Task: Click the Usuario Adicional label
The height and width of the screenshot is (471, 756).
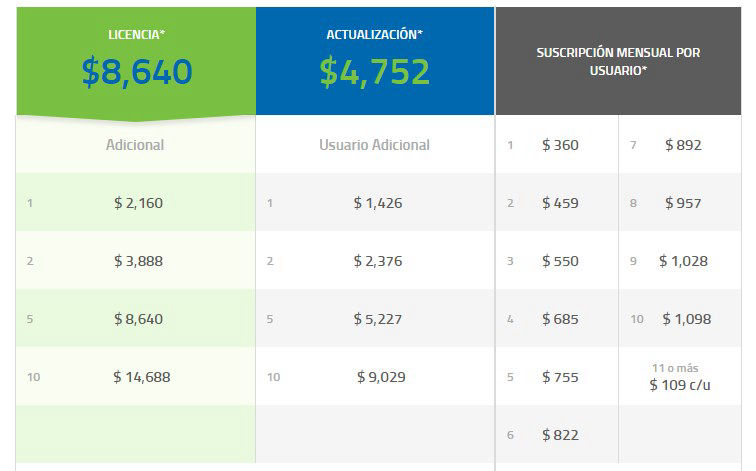Action: 375,145
